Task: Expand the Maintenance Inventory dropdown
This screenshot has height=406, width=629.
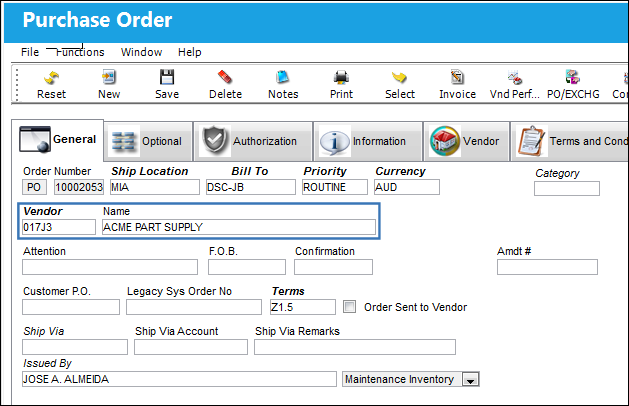Action: 471,379
